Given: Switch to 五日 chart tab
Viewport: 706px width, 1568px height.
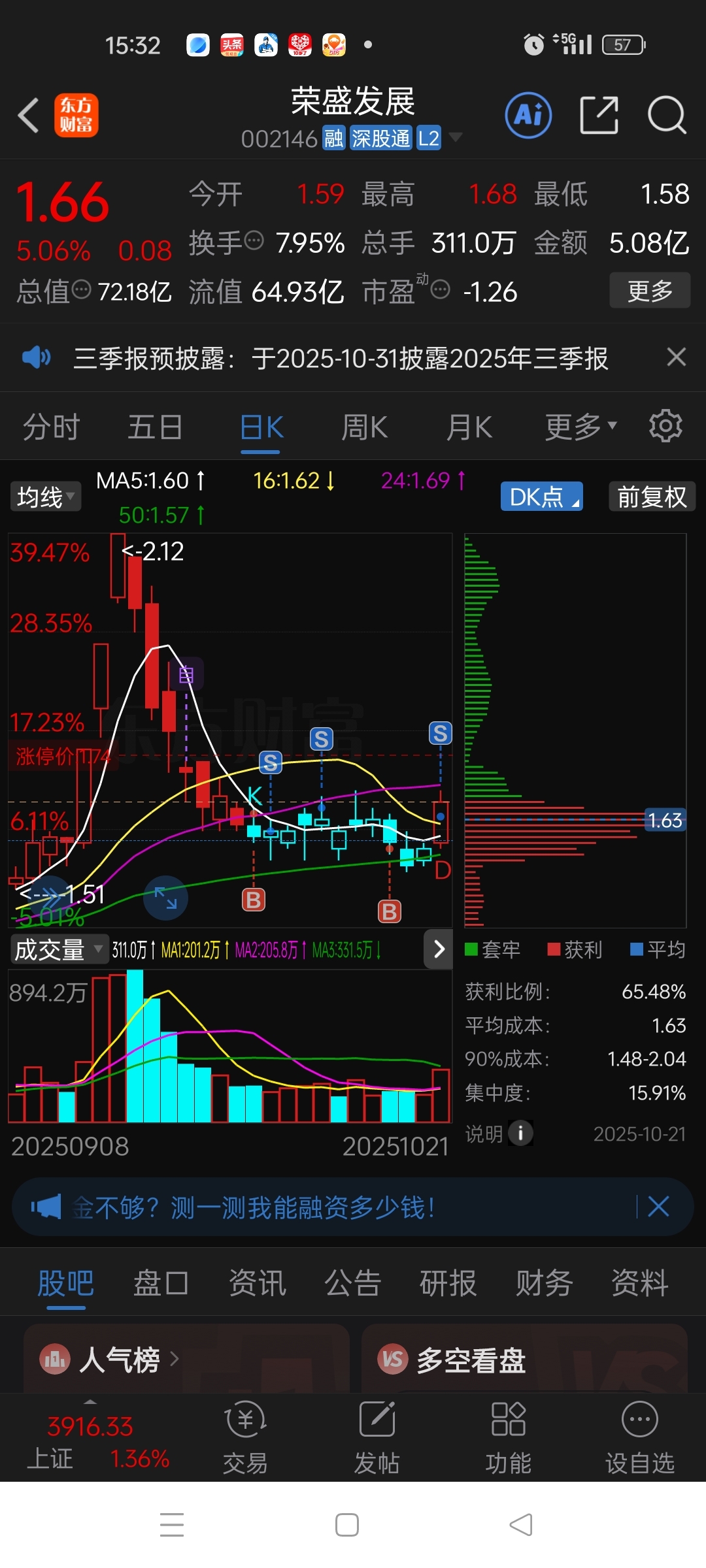Looking at the screenshot, I should (155, 427).
